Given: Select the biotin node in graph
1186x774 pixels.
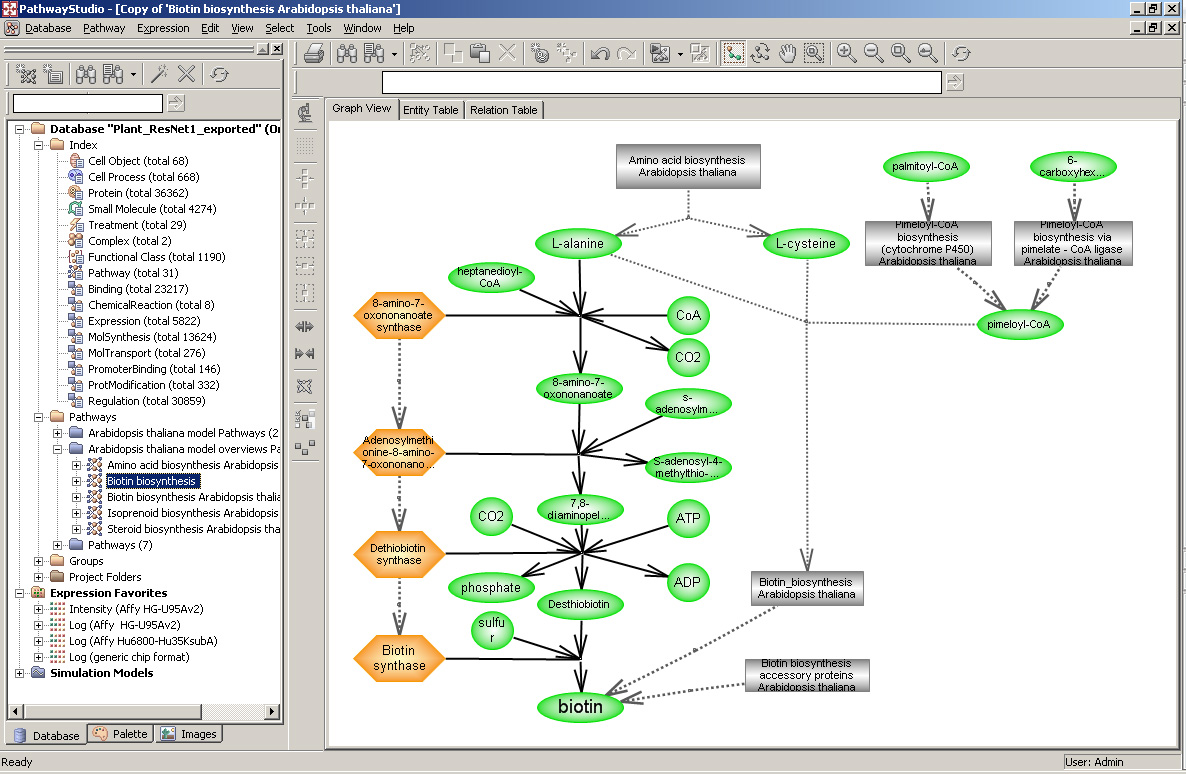Looking at the screenshot, I should (x=581, y=707).
